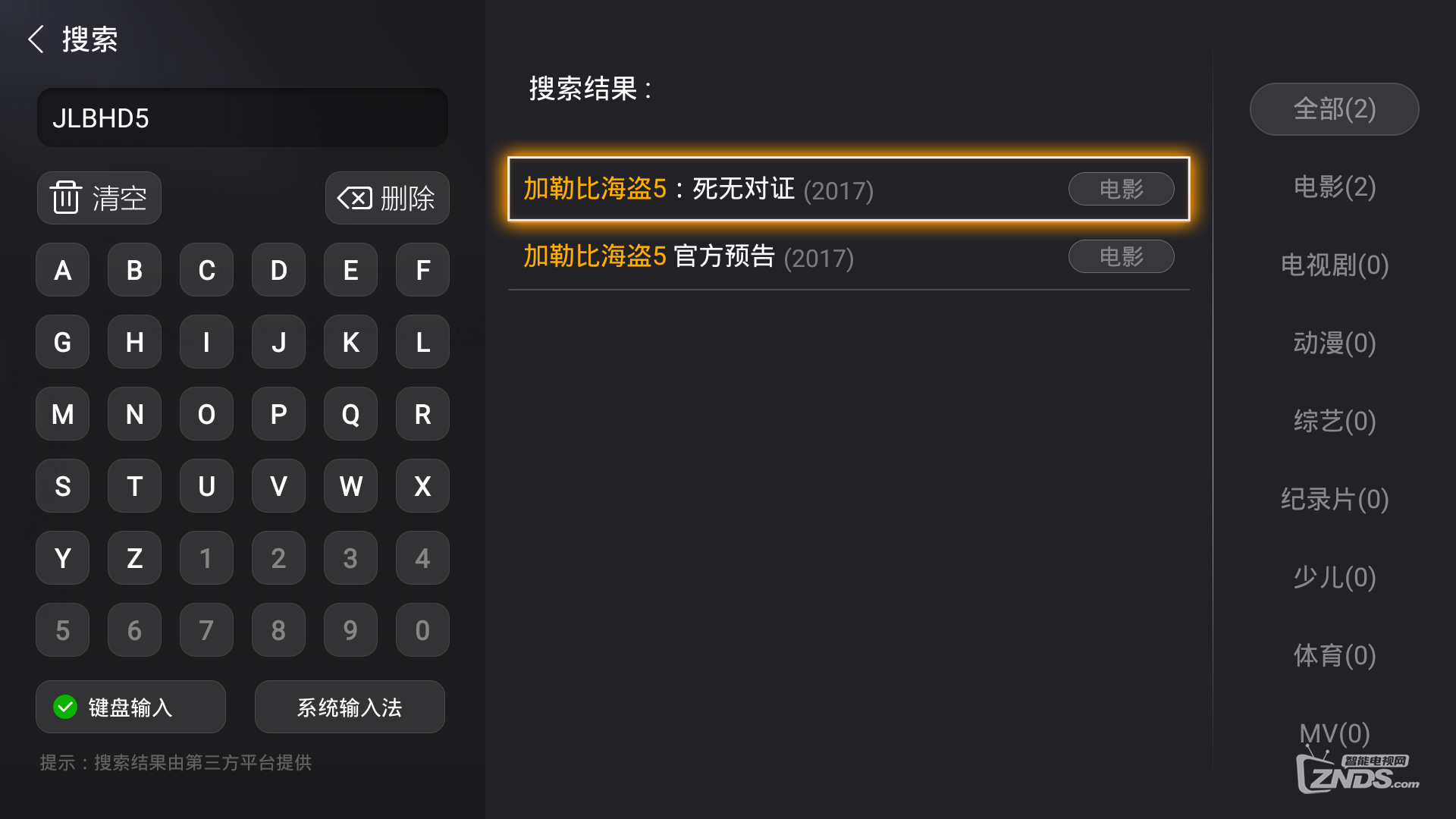Tap the number 5 key

(62, 630)
